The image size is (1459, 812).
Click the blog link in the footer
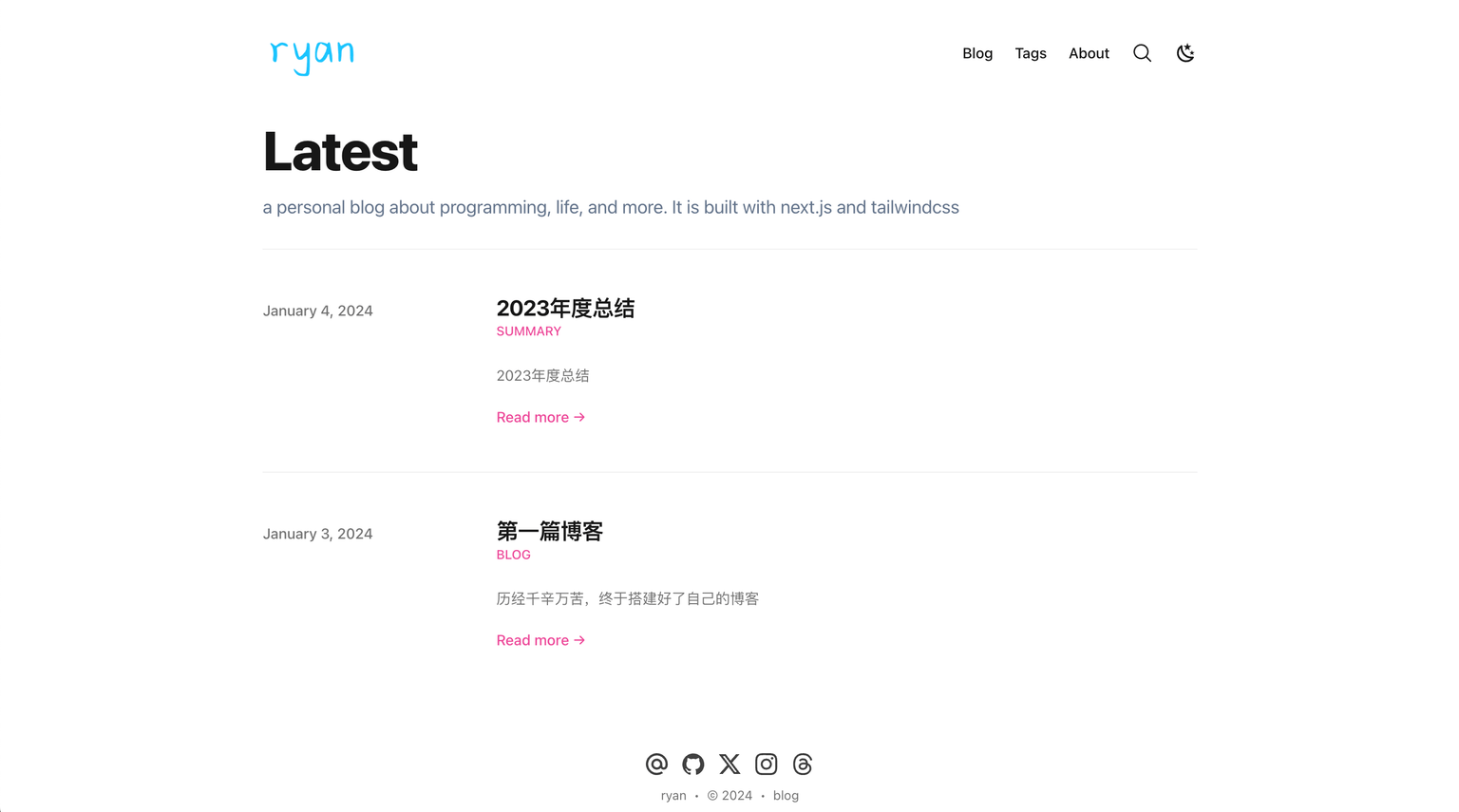point(786,795)
